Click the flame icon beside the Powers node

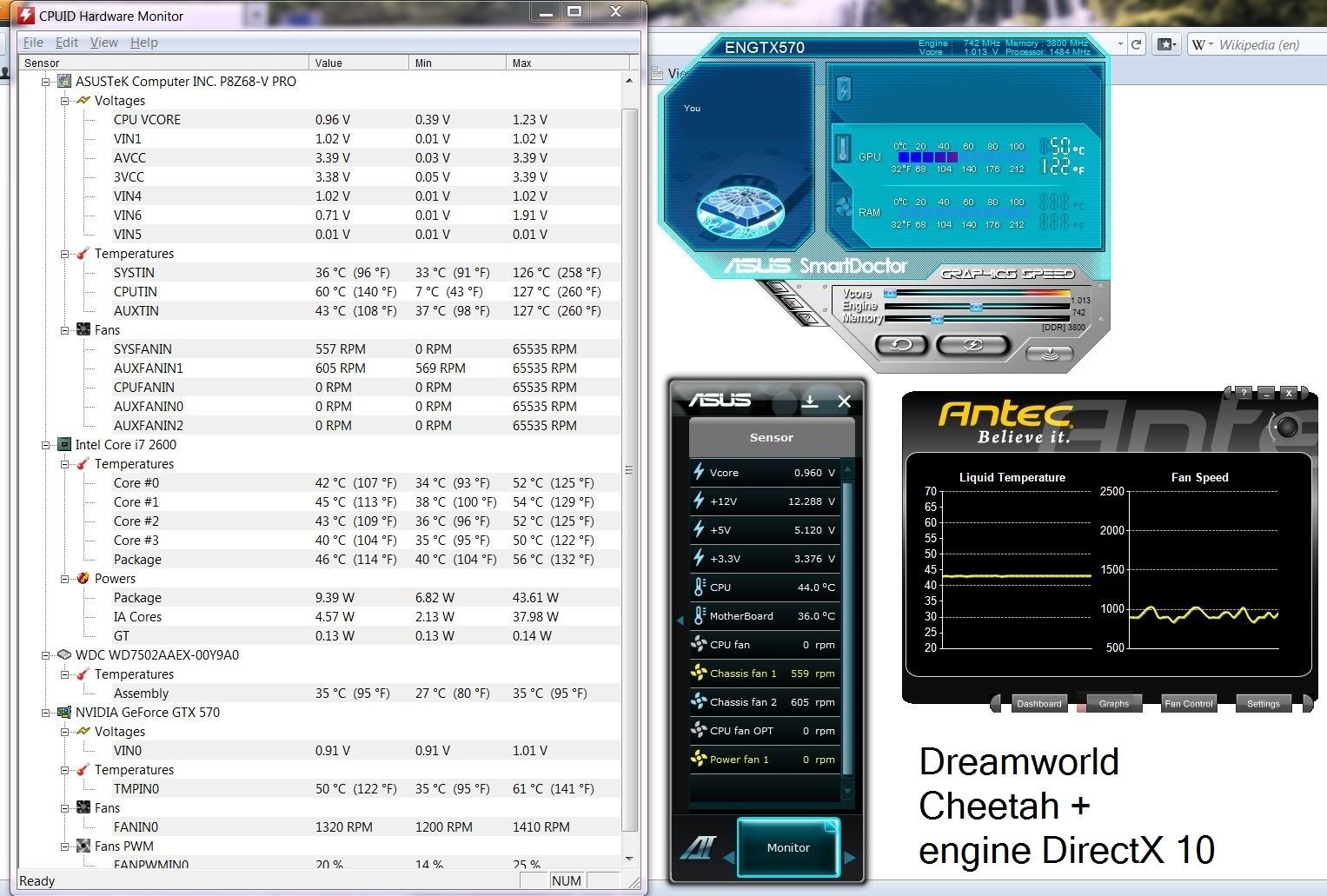(83, 578)
